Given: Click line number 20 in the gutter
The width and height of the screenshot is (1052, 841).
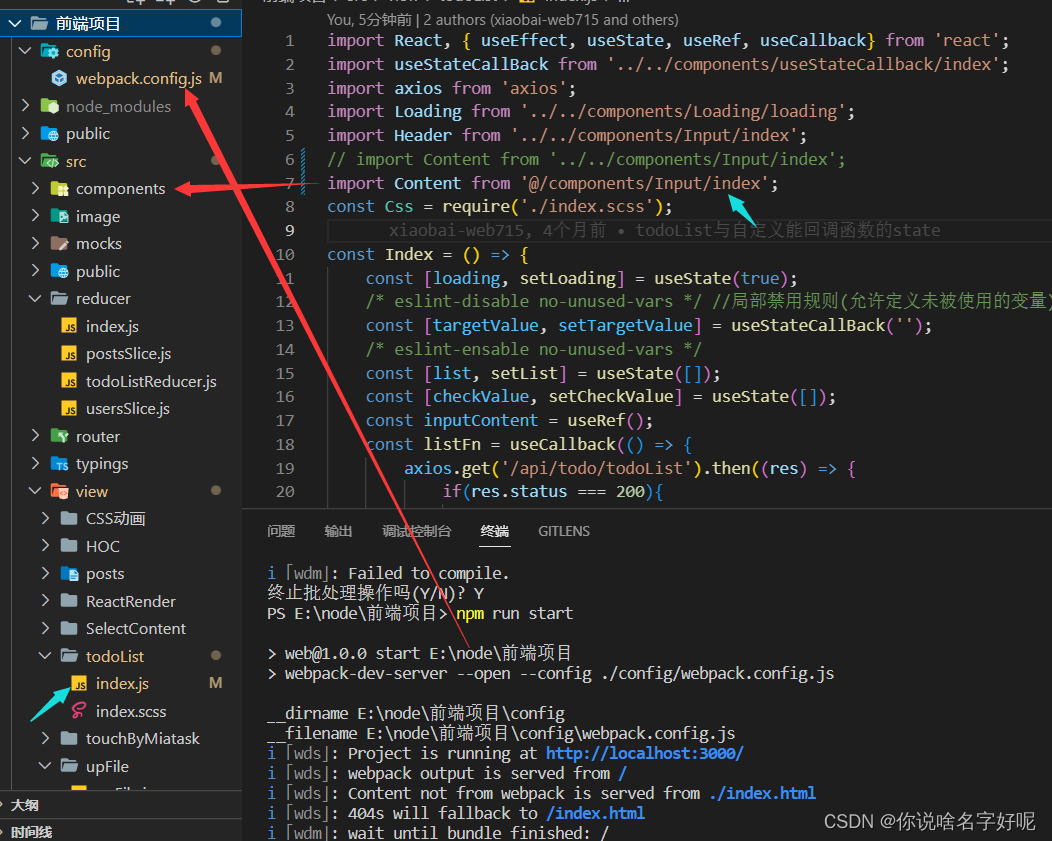Looking at the screenshot, I should [285, 492].
